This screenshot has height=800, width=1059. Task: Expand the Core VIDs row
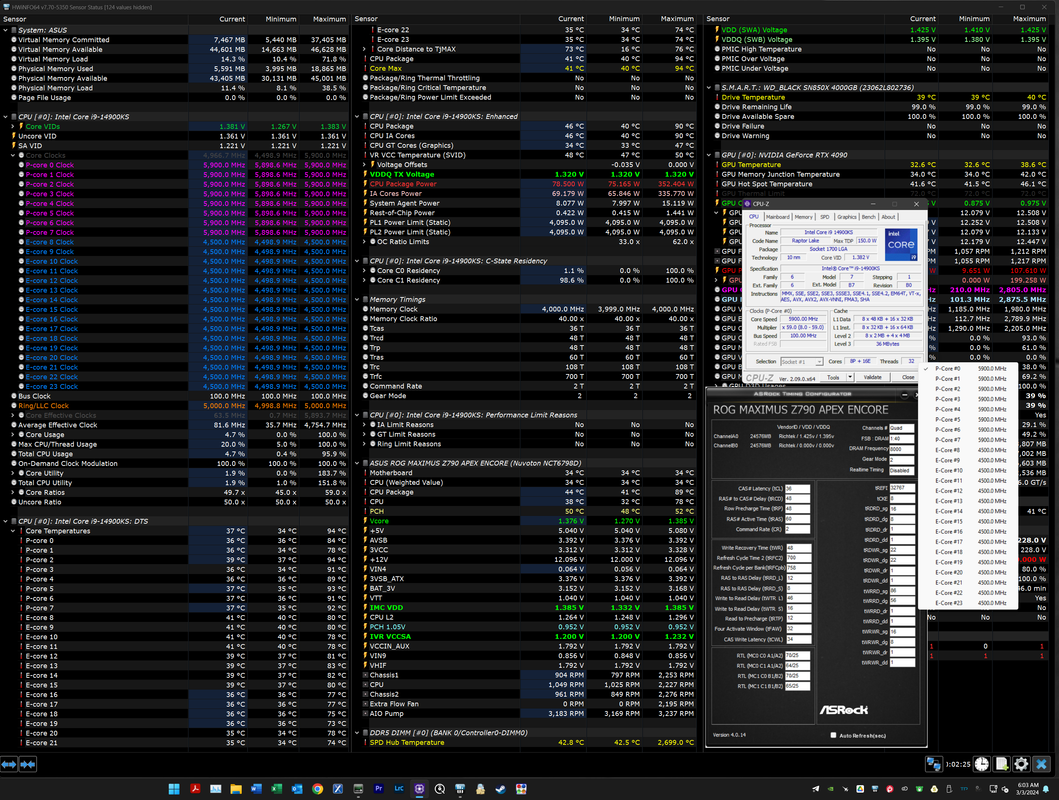13,126
